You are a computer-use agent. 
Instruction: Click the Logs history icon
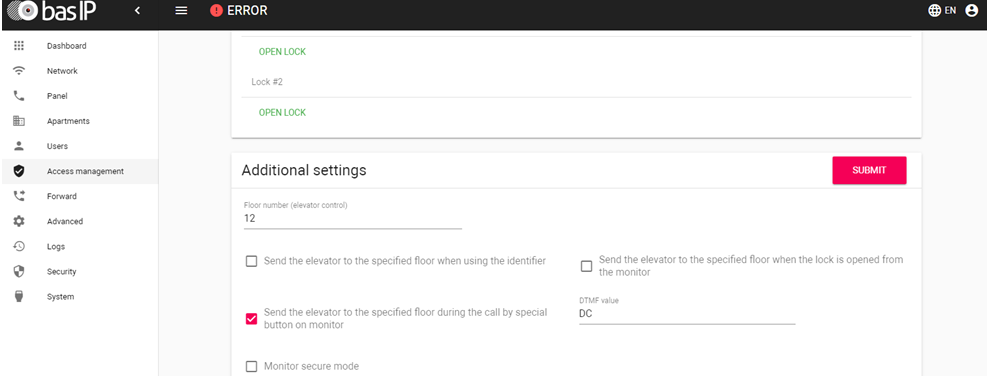(x=19, y=247)
